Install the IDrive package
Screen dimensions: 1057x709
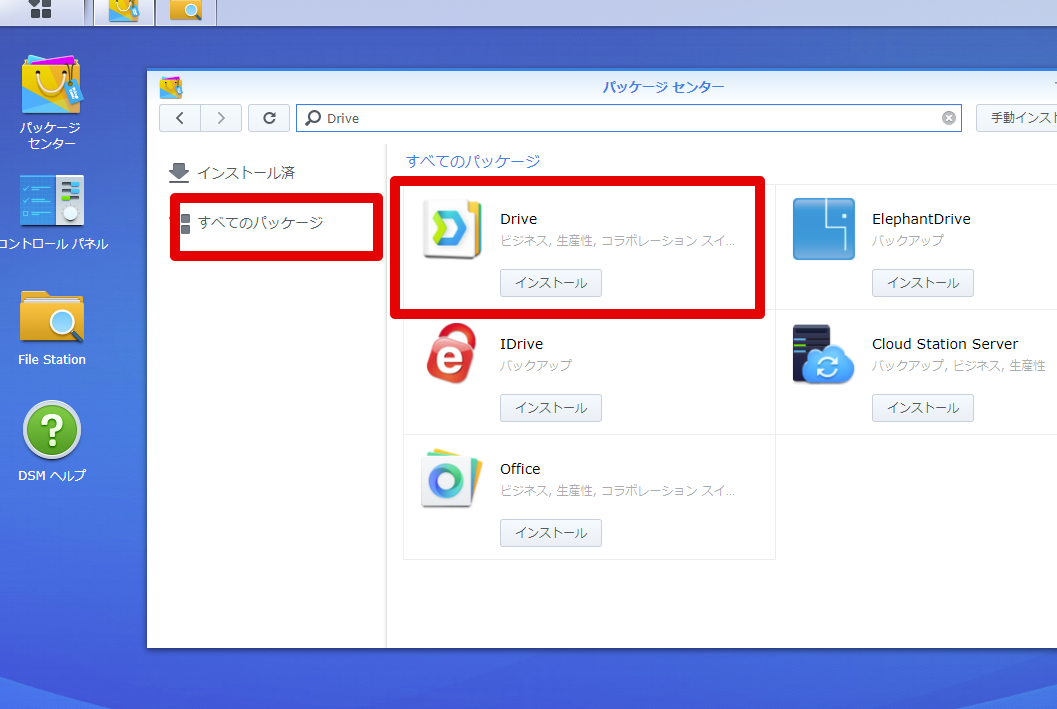[551, 408]
